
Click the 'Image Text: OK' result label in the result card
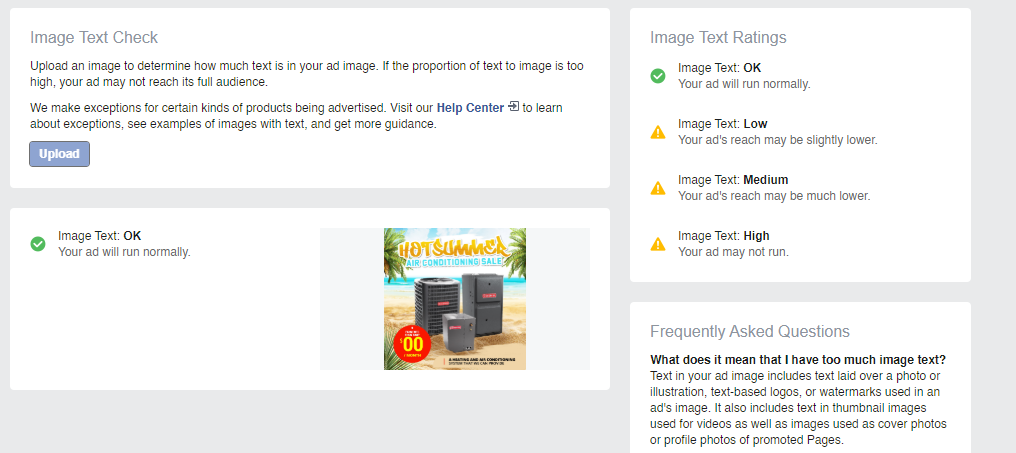(100, 236)
